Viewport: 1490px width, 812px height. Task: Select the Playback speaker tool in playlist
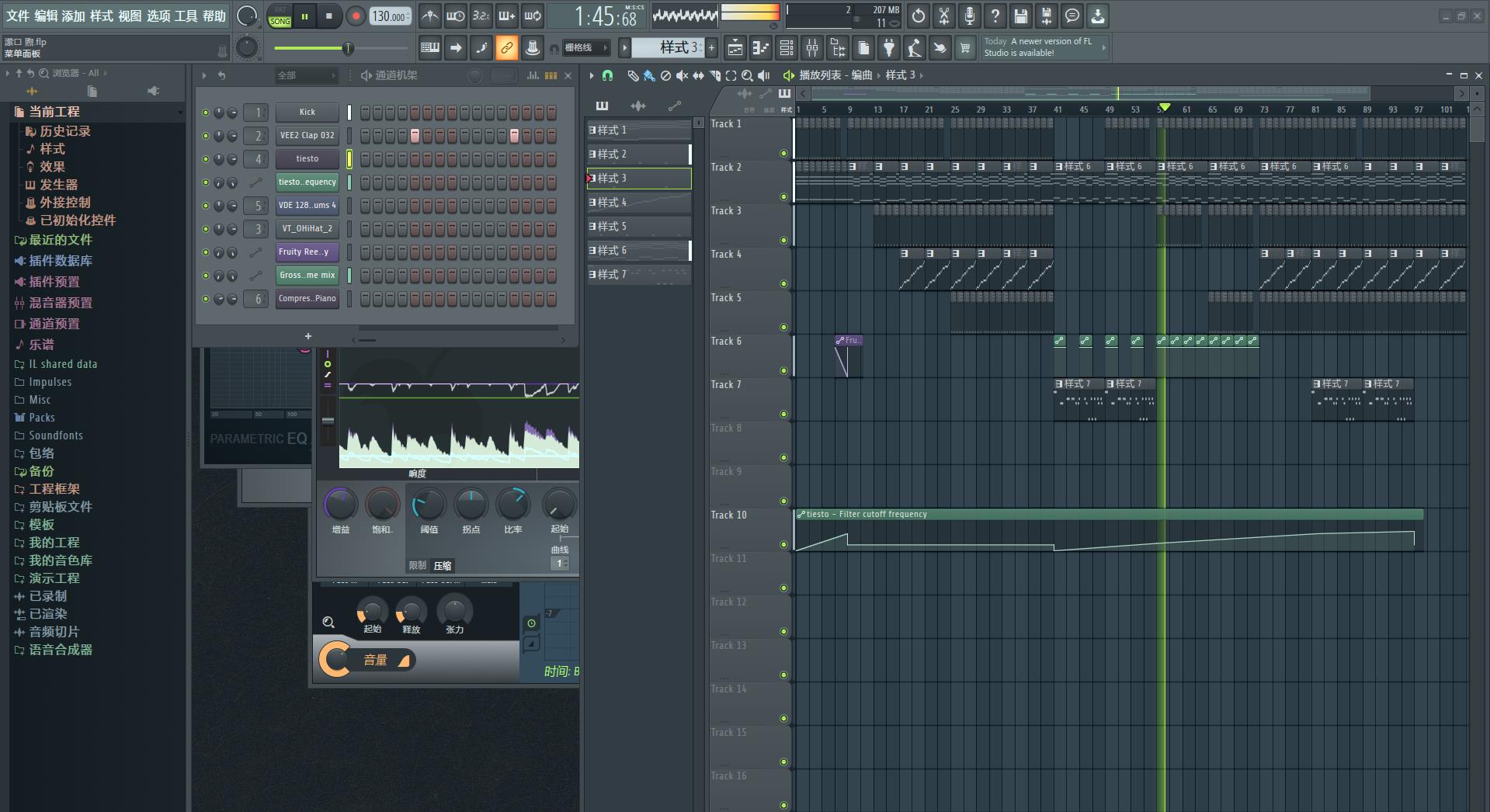[x=764, y=75]
